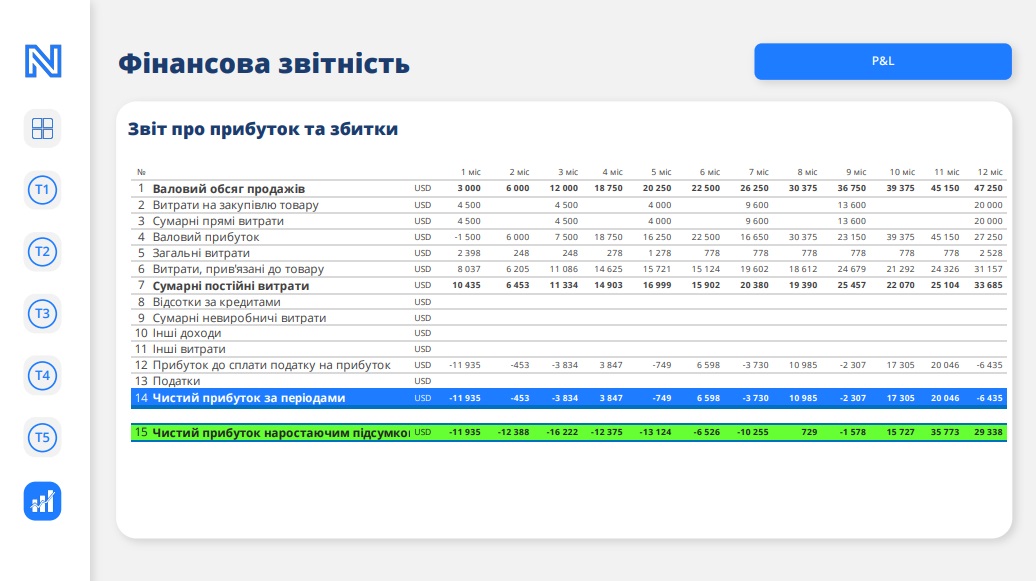Click the "3 міс" column header
Viewport: 1036px width, 581px height.
pyautogui.click(x=568, y=172)
